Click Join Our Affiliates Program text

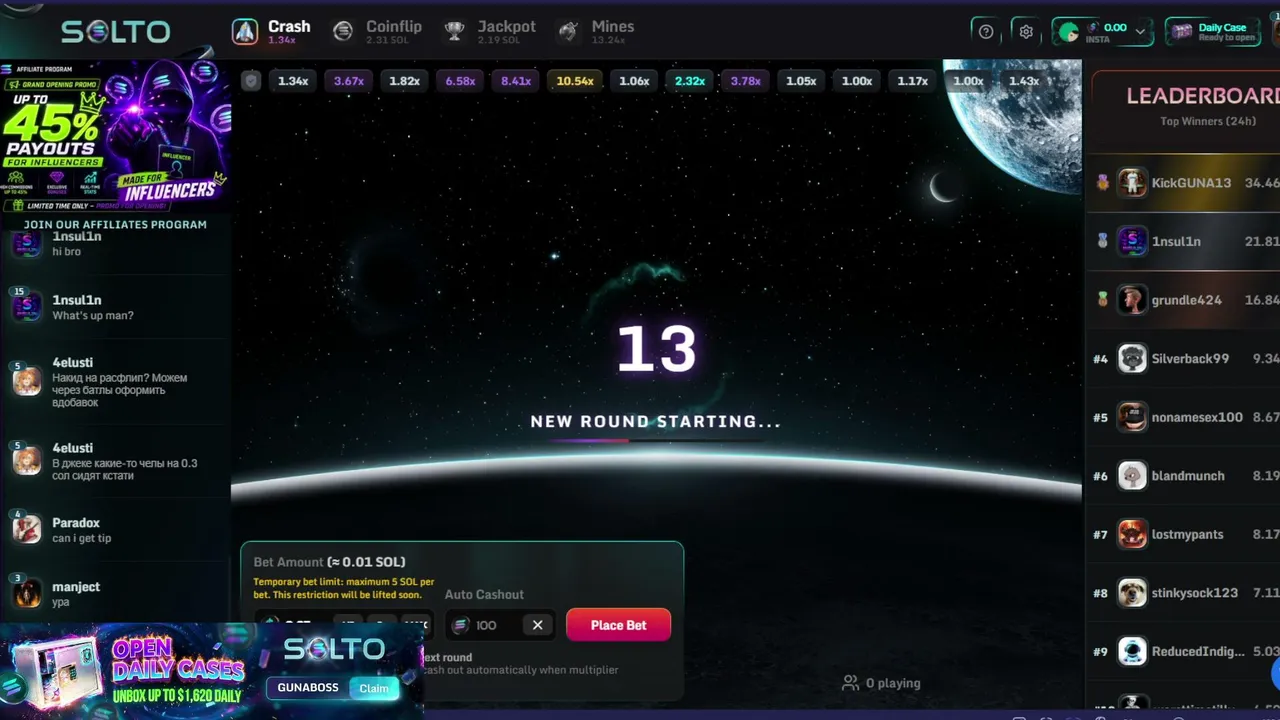tap(115, 224)
